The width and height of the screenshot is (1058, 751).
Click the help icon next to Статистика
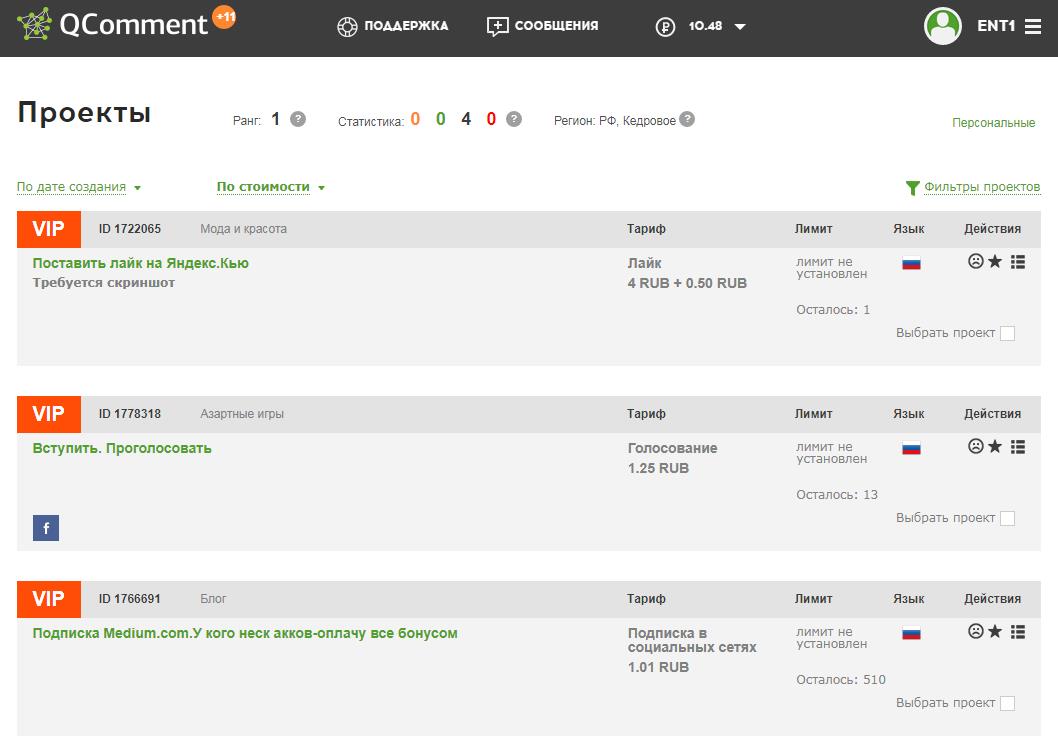(x=513, y=119)
